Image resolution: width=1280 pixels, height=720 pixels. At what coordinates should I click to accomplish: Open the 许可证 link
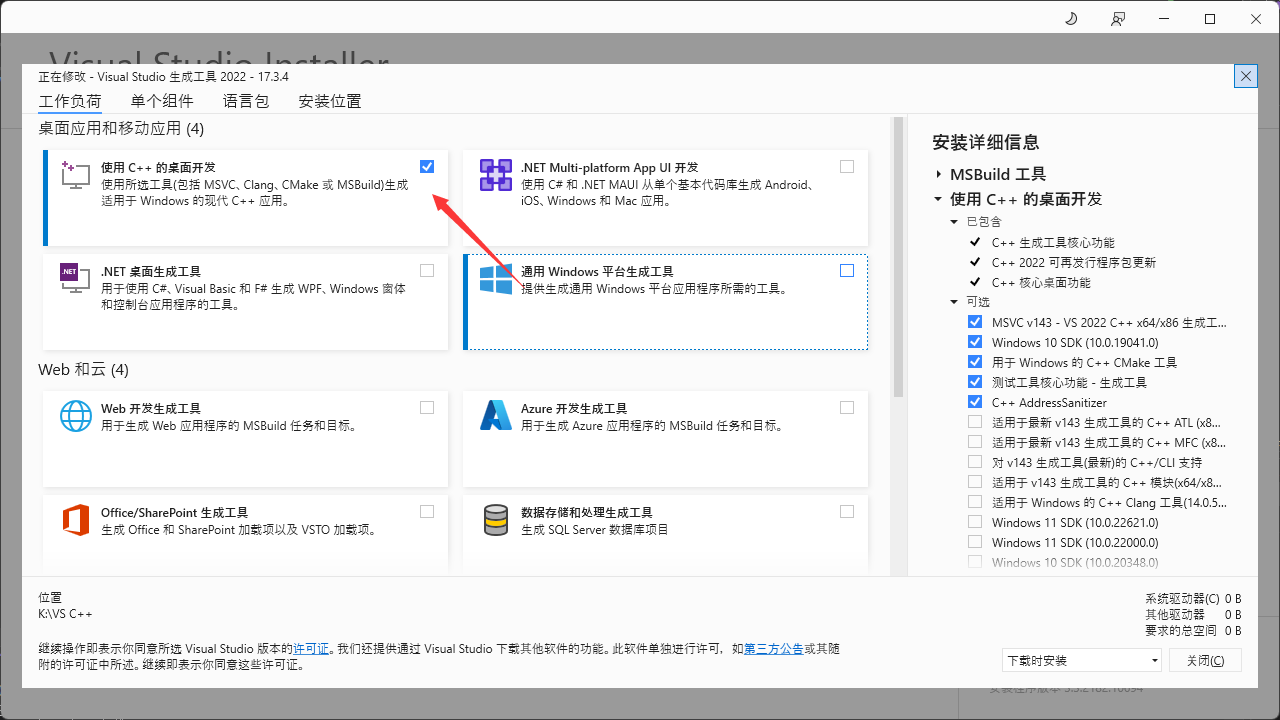[x=311, y=649]
